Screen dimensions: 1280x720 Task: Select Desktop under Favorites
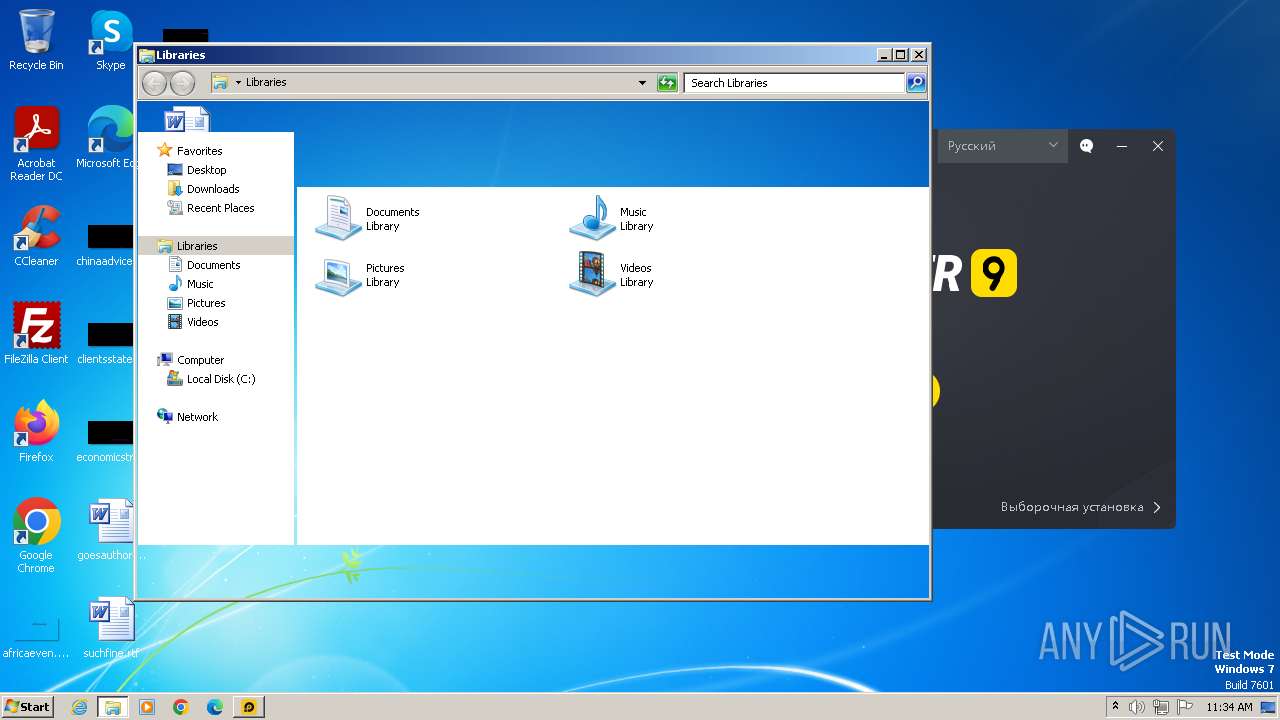click(206, 170)
